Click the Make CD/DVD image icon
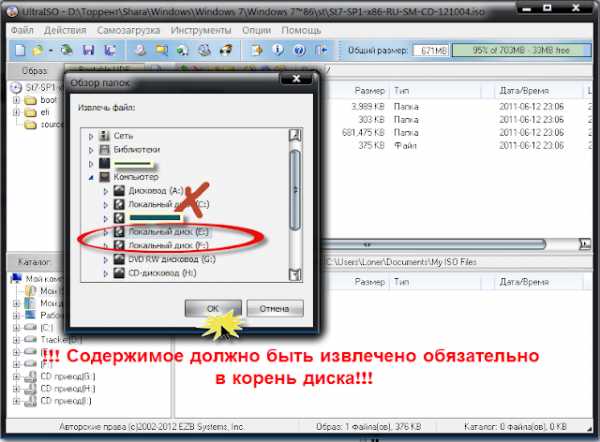The image size is (600, 442). click(x=140, y=50)
